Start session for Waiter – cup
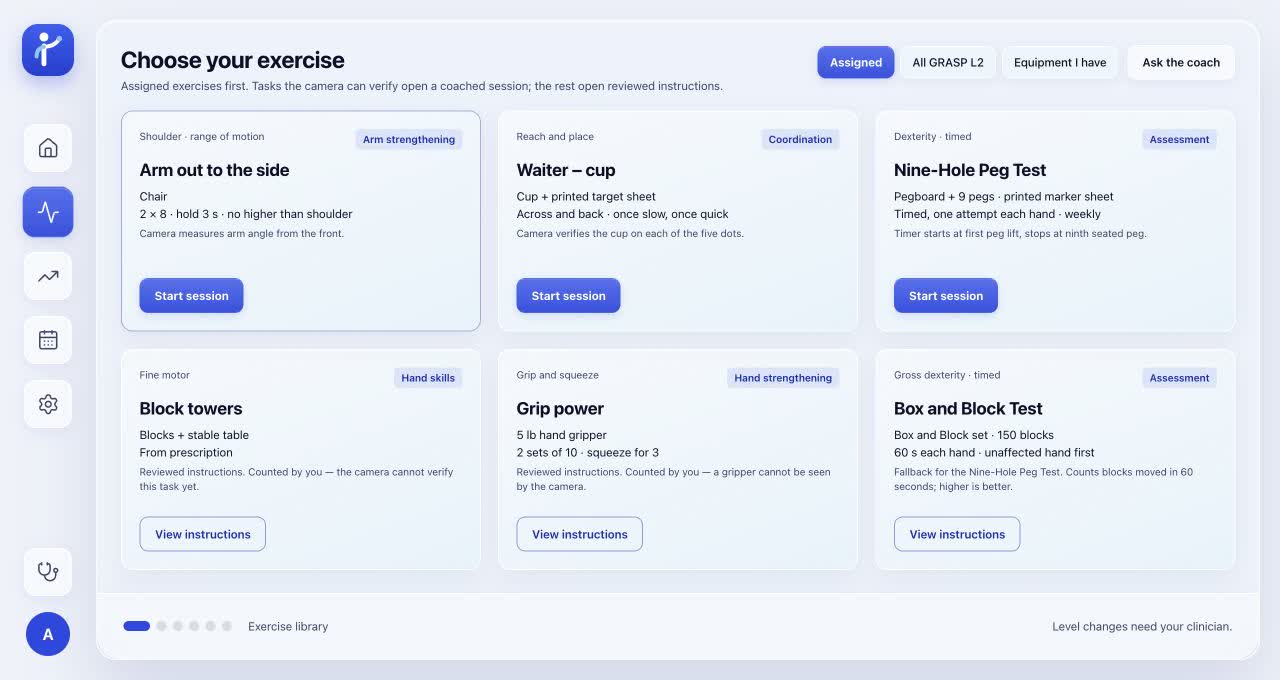Image resolution: width=1280 pixels, height=680 pixels. click(568, 296)
